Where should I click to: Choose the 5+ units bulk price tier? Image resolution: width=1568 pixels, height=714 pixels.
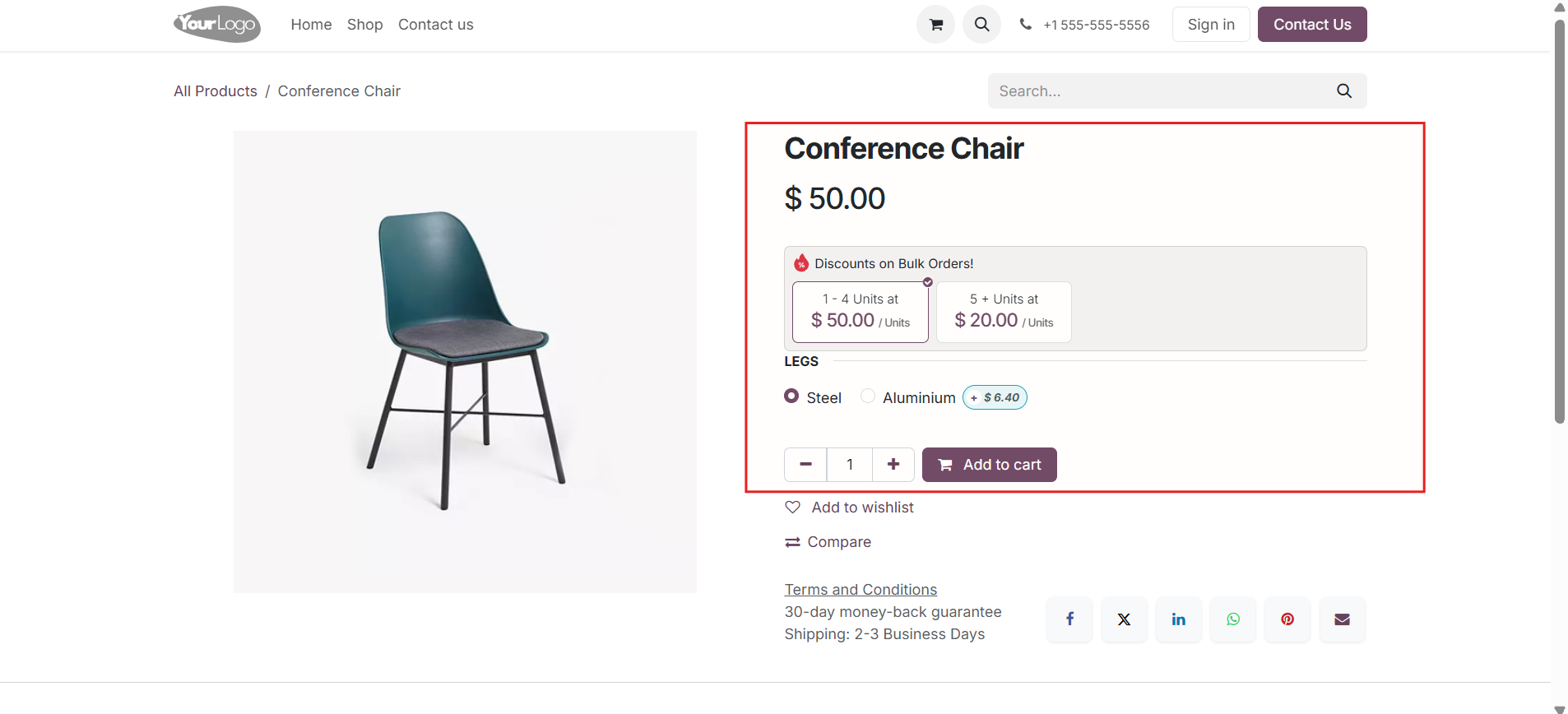1004,312
